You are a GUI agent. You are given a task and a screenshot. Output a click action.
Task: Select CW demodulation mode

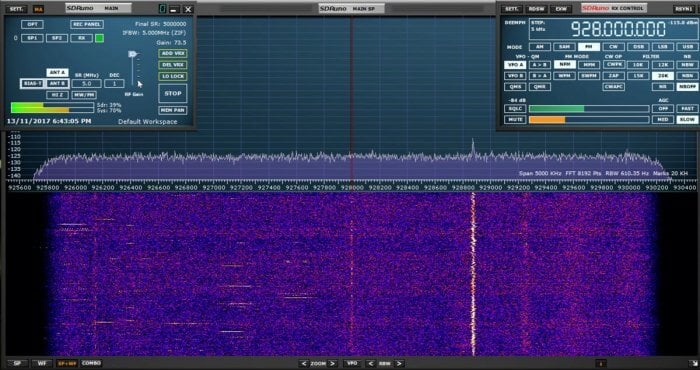click(x=613, y=47)
